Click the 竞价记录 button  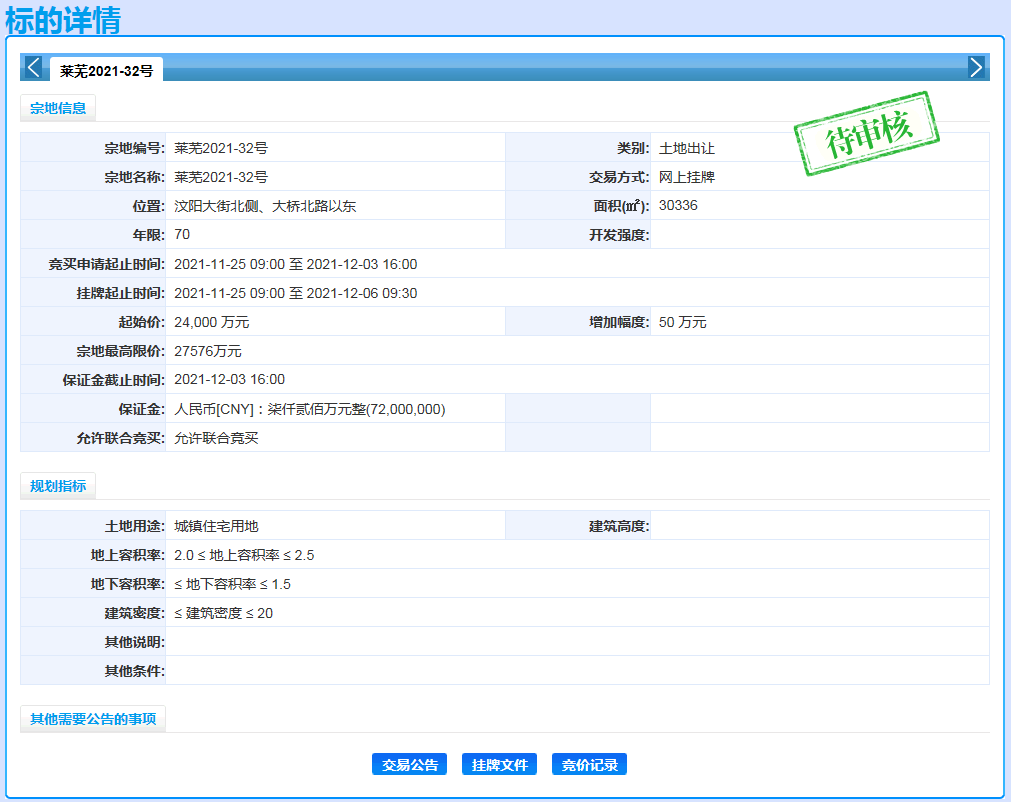[589, 765]
